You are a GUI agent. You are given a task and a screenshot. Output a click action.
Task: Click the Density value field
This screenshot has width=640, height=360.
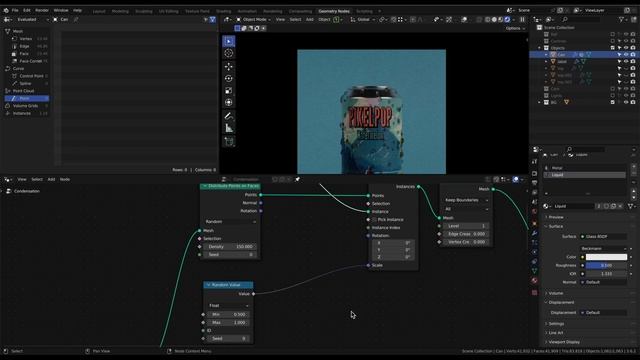pyautogui.click(x=231, y=247)
